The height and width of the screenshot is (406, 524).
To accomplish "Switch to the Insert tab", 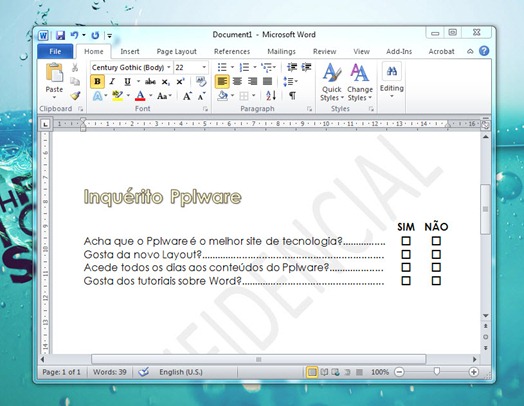I will coord(130,51).
